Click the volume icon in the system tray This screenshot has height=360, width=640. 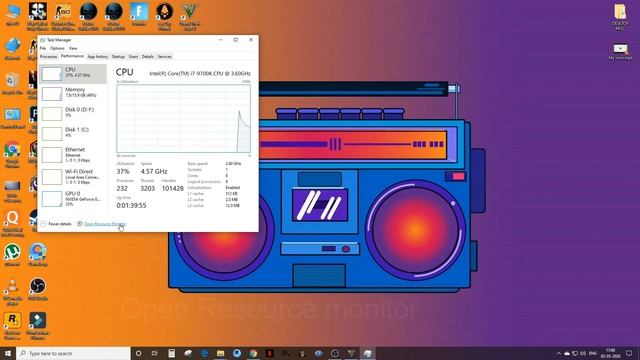pos(583,353)
